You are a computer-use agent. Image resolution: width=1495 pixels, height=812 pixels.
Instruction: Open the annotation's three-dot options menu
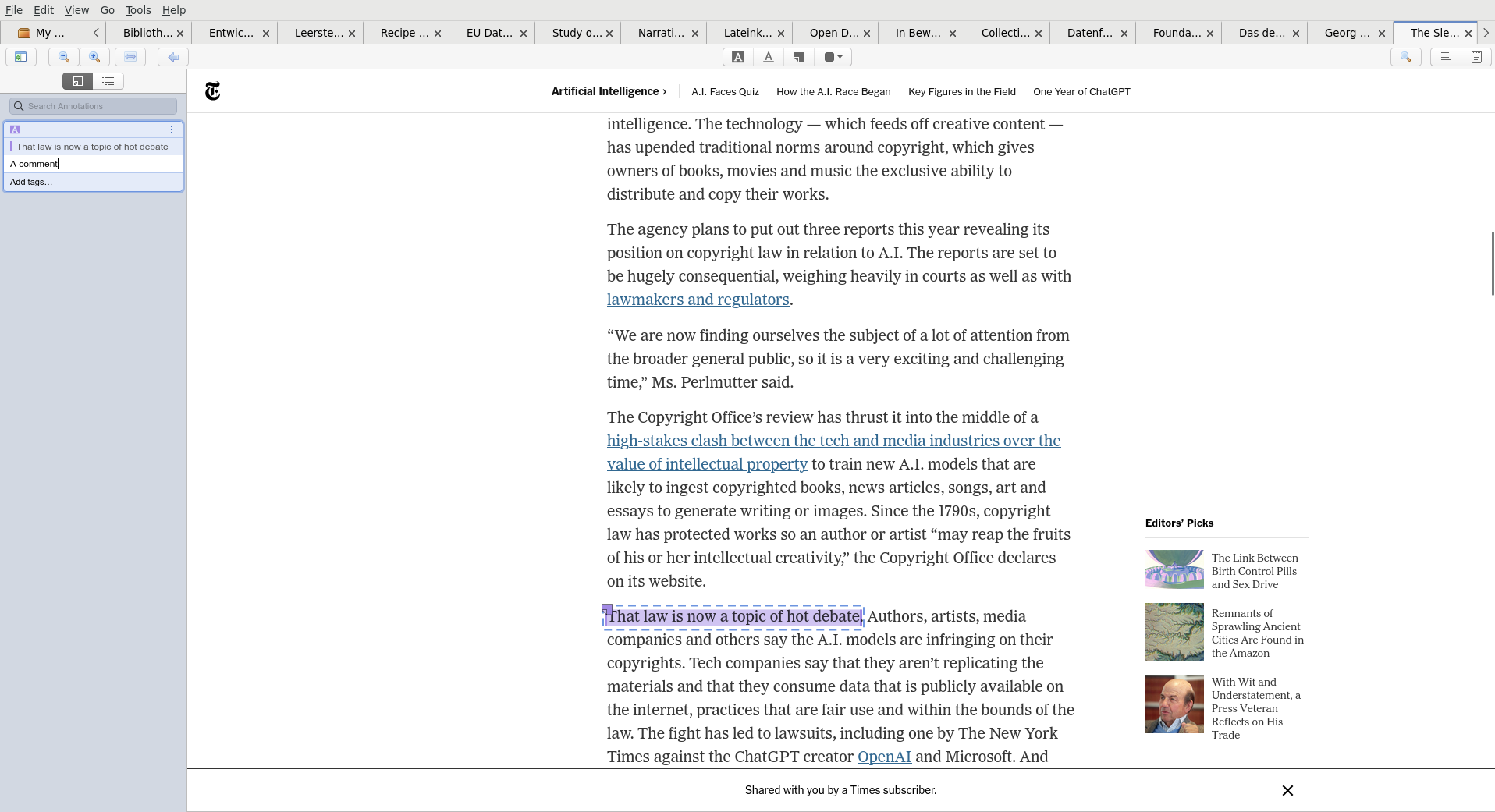(172, 129)
